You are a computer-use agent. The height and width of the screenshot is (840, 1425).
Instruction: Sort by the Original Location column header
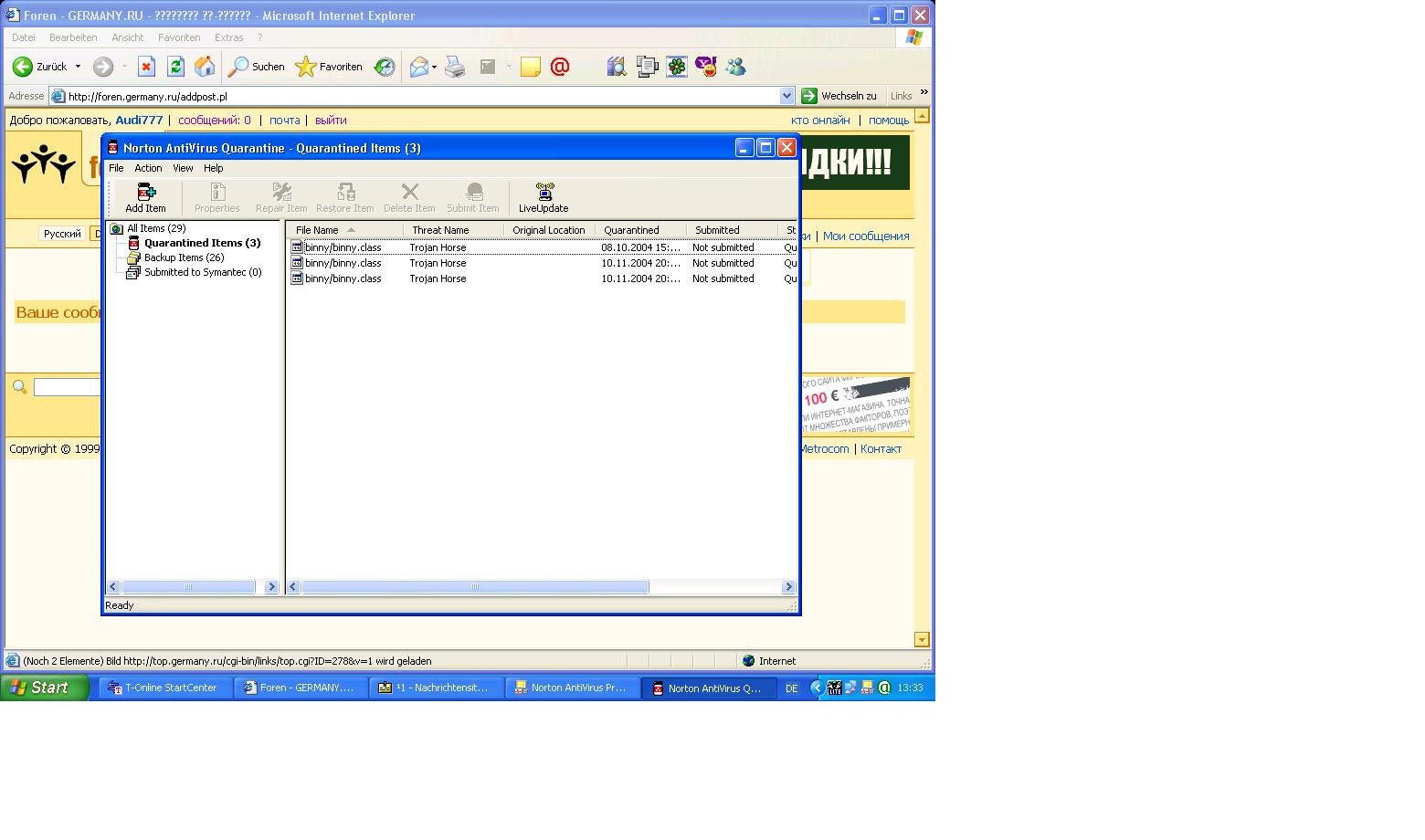[549, 230]
